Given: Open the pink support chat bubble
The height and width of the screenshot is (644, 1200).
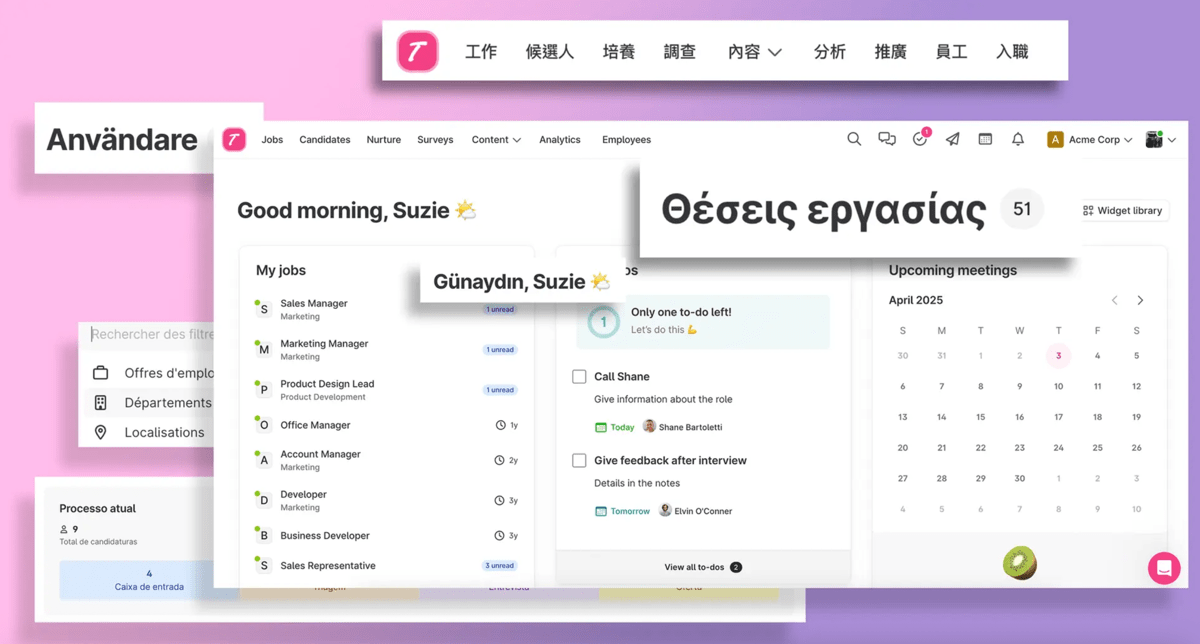Looking at the screenshot, I should (x=1163, y=568).
